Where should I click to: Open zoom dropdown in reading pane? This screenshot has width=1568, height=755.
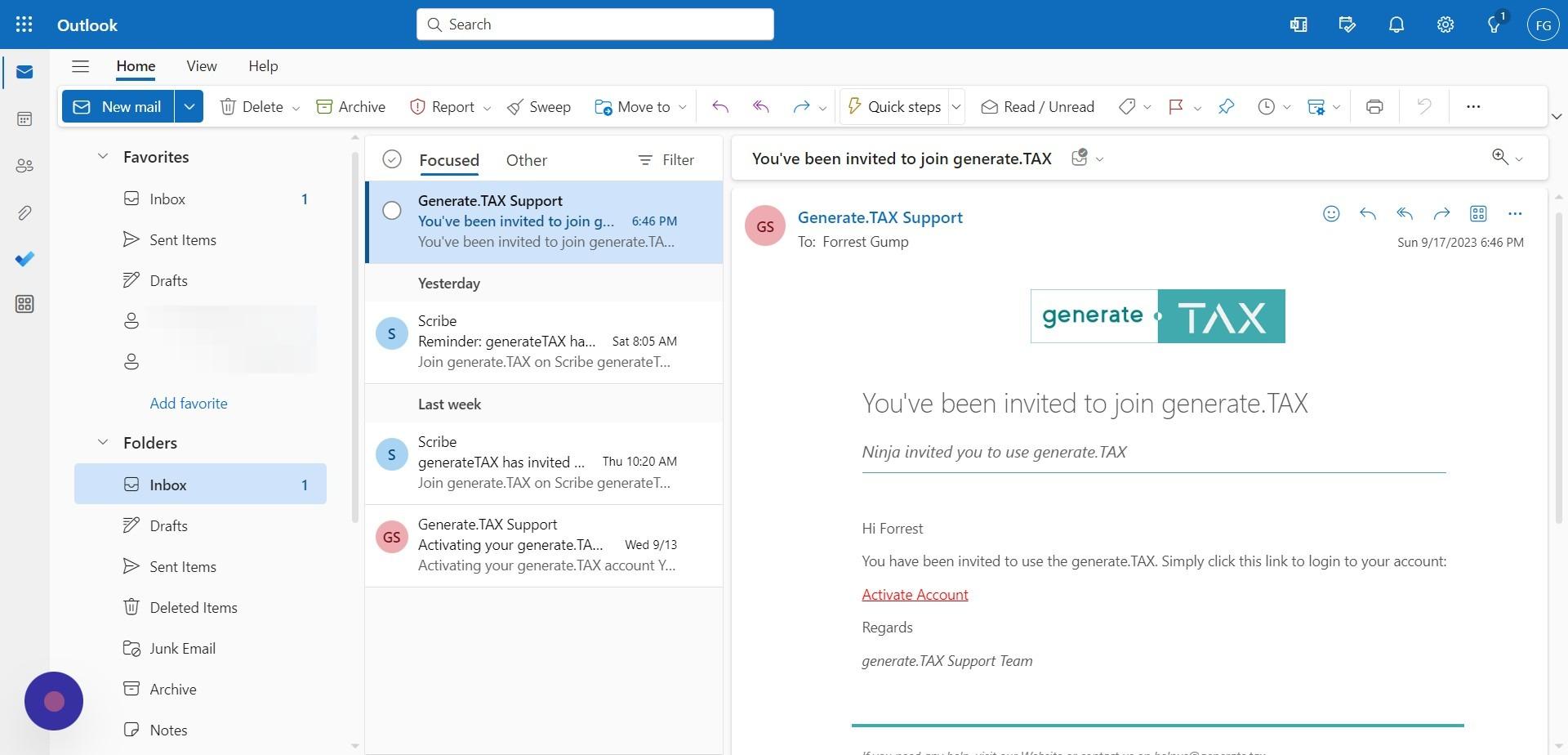coord(1518,159)
